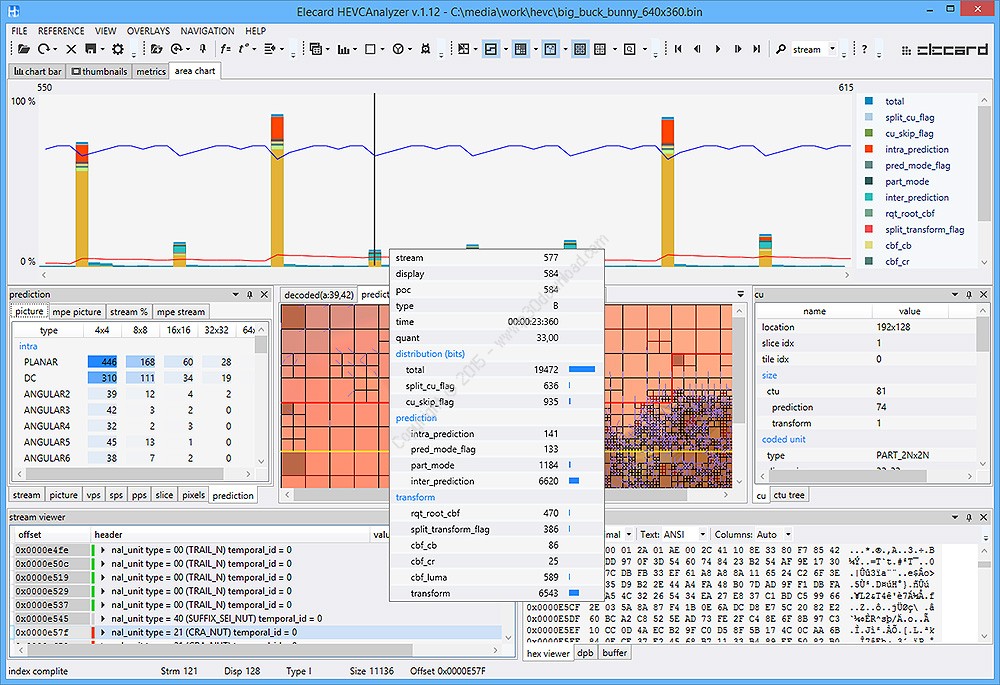
Task: Select the mpe picture tab
Action: click(77, 312)
